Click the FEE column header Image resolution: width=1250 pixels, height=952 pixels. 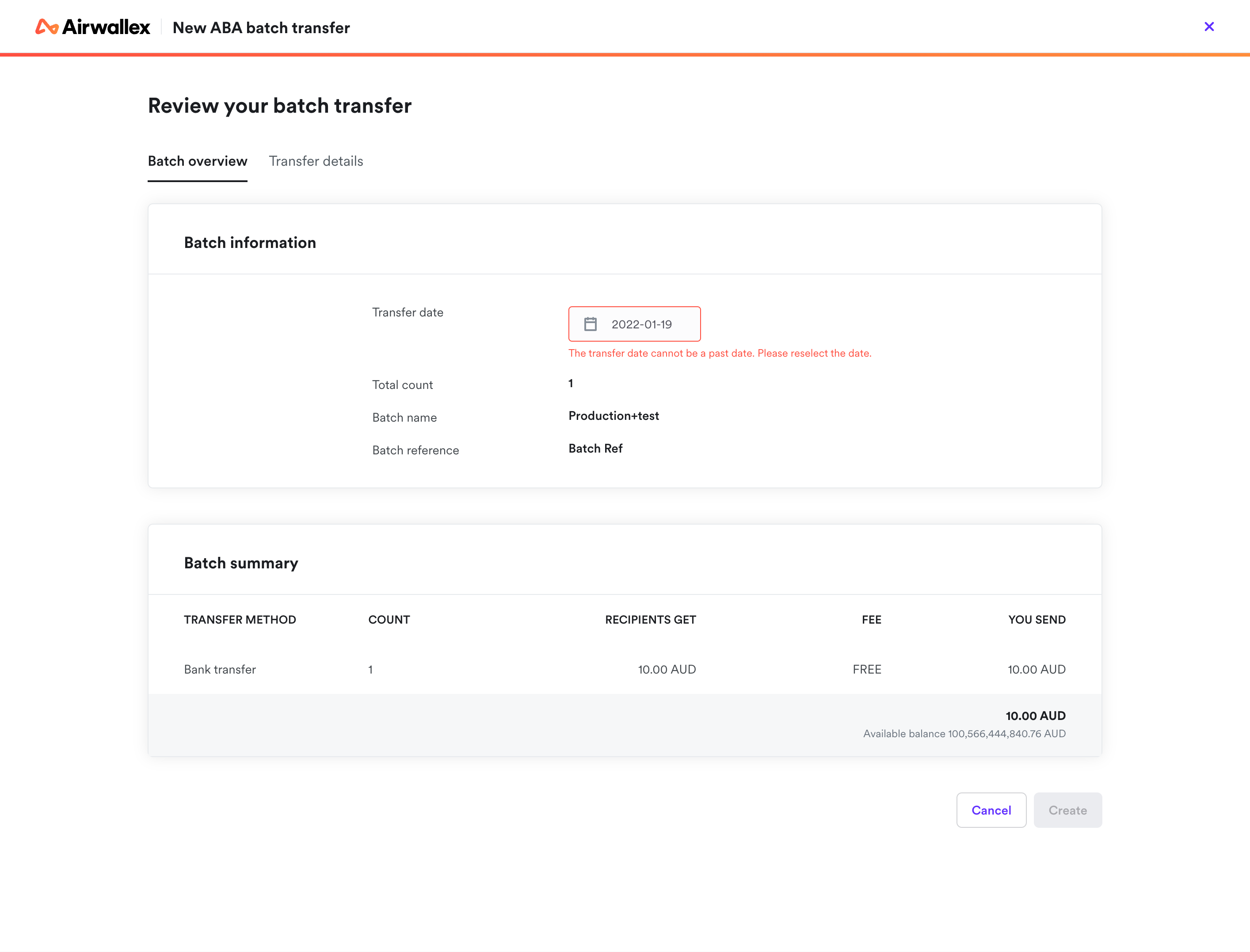871,620
